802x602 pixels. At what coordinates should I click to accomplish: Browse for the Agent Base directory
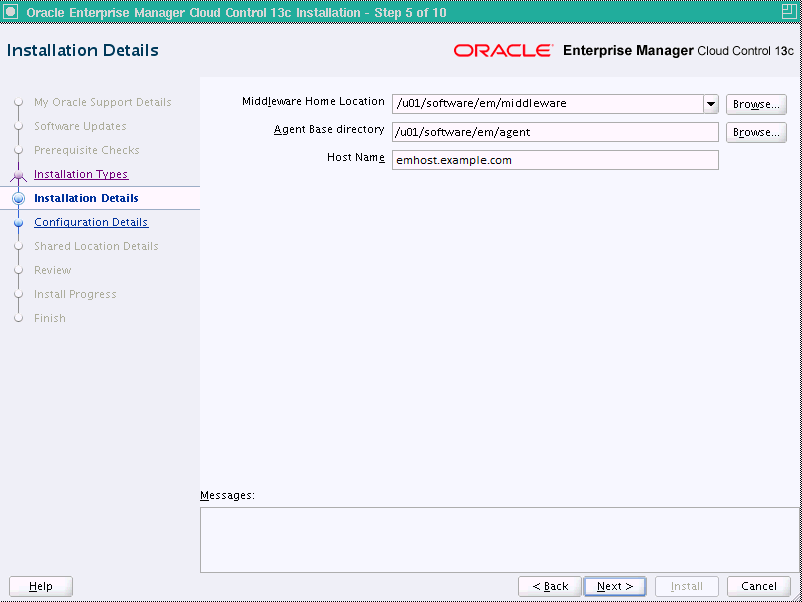756,132
